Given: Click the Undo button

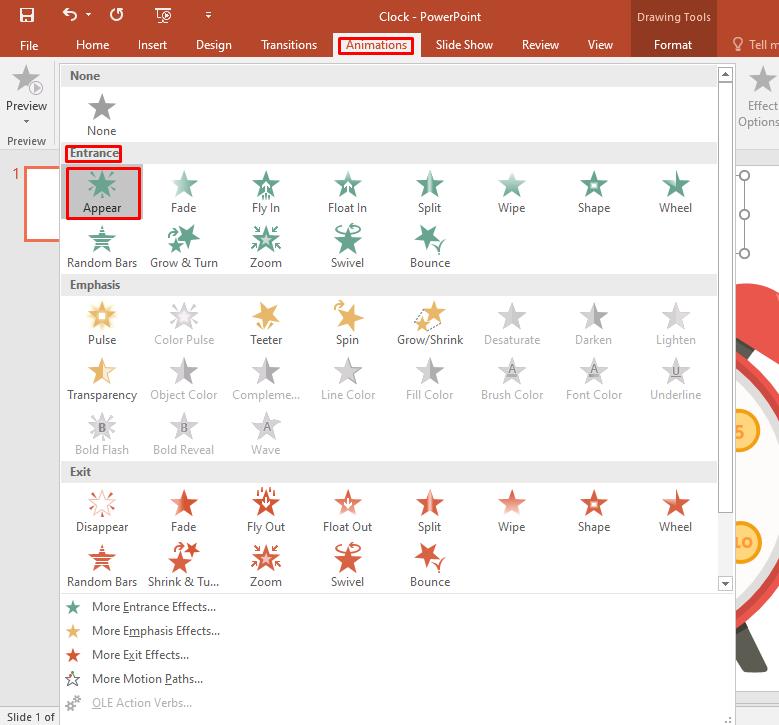Looking at the screenshot, I should [69, 15].
